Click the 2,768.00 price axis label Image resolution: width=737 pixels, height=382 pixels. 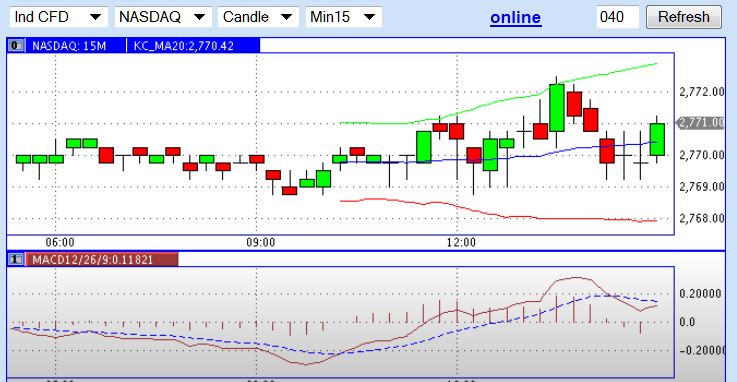point(702,218)
